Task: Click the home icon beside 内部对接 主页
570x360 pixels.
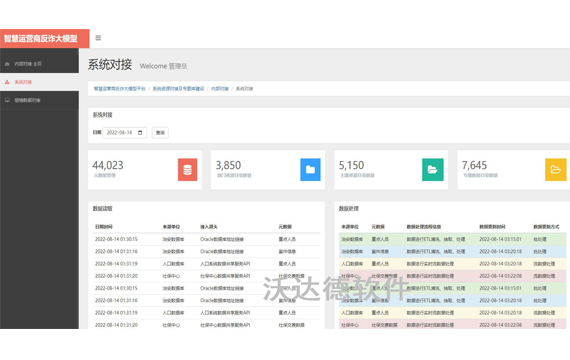Action: pyautogui.click(x=7, y=64)
